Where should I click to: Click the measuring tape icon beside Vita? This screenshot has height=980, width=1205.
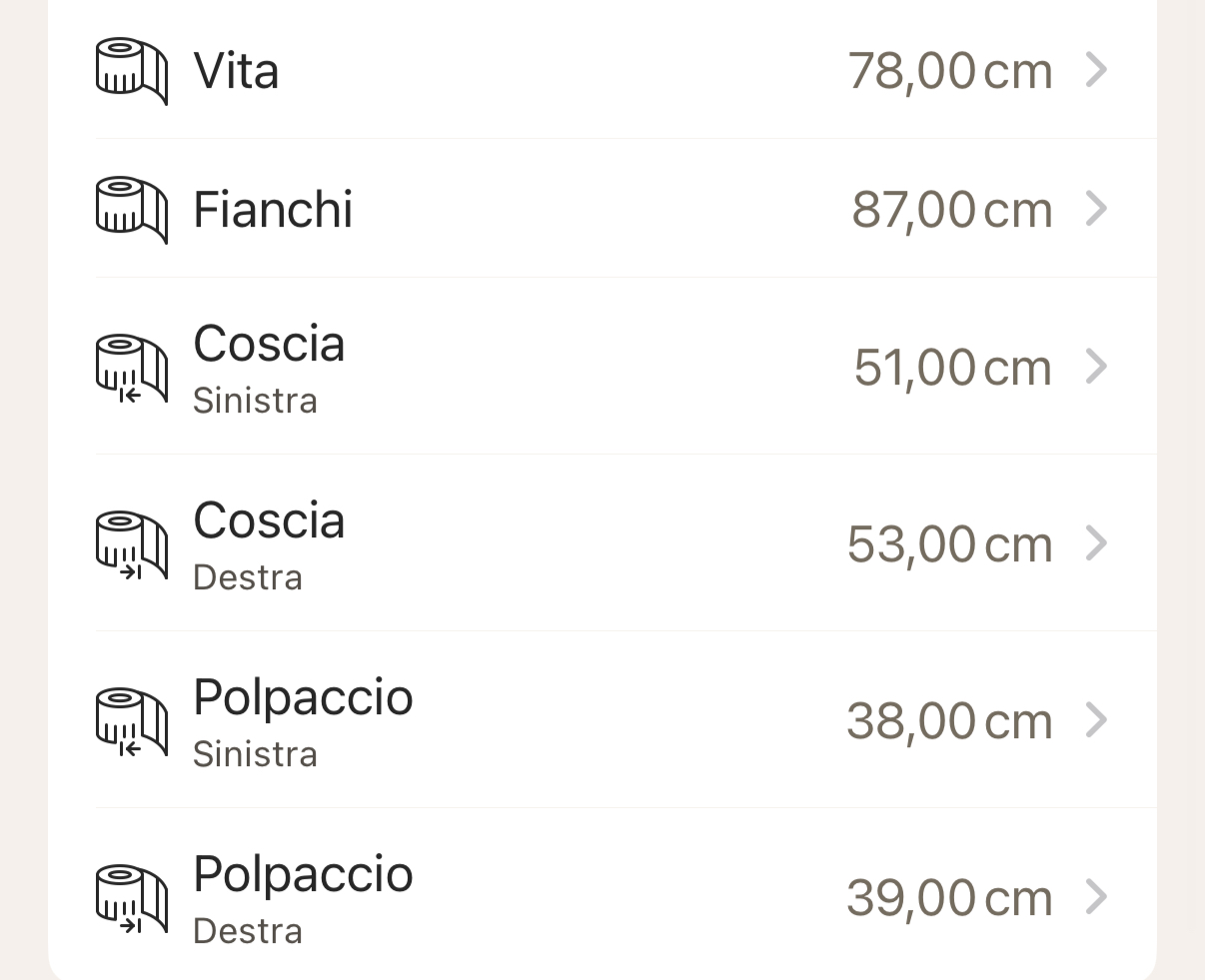(x=131, y=71)
